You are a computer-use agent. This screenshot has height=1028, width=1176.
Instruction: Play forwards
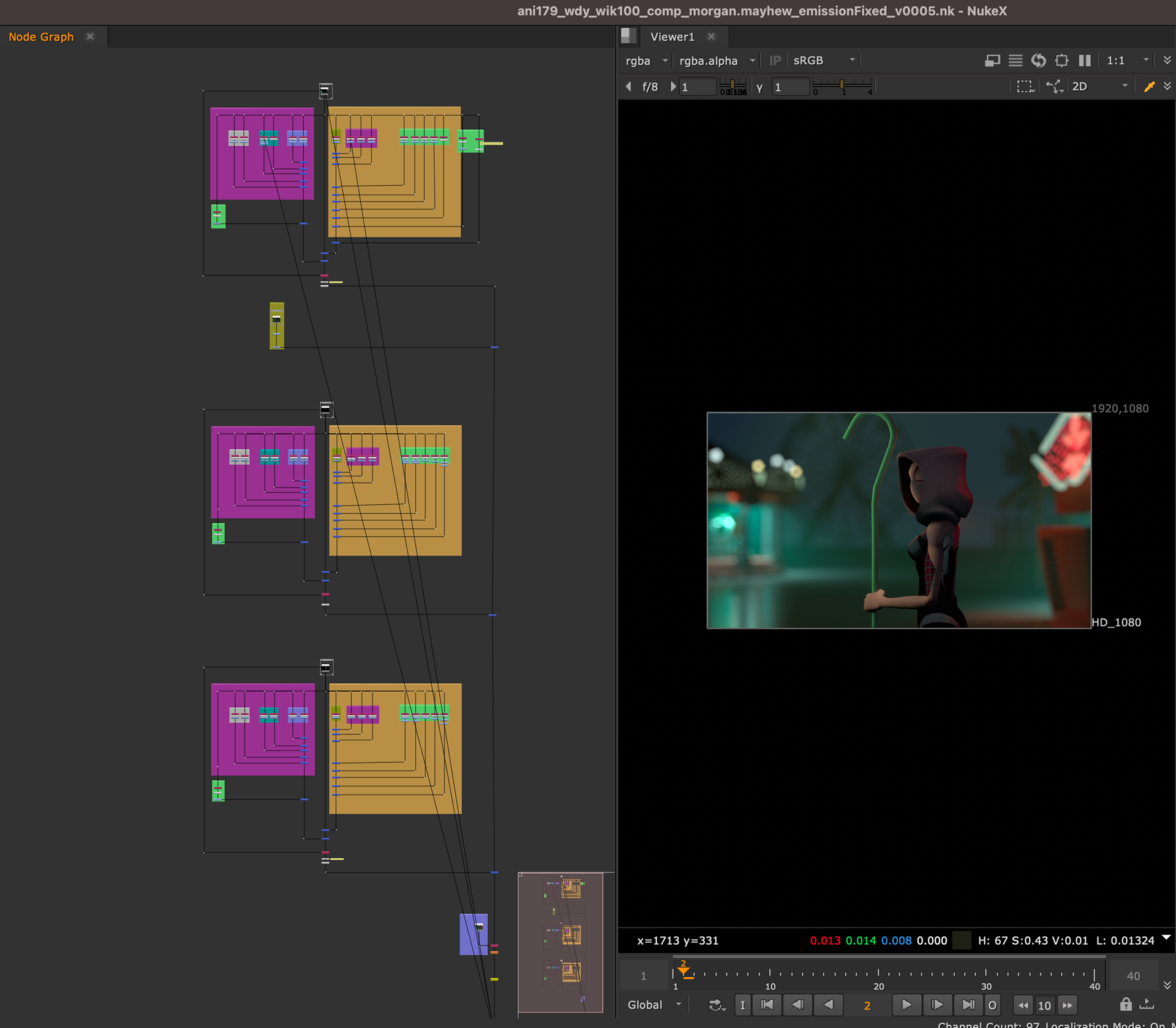(907, 1005)
